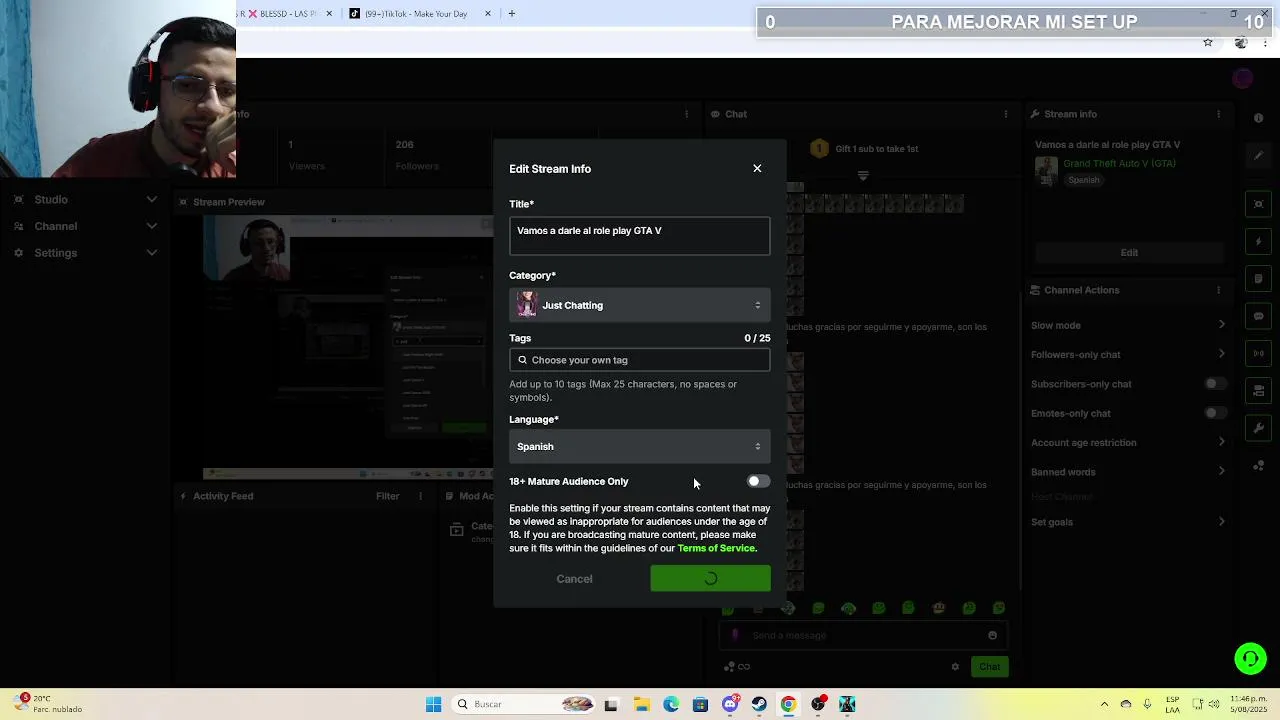The width and height of the screenshot is (1280, 720).
Task: Click the green support bubble icon
Action: click(x=1250, y=659)
